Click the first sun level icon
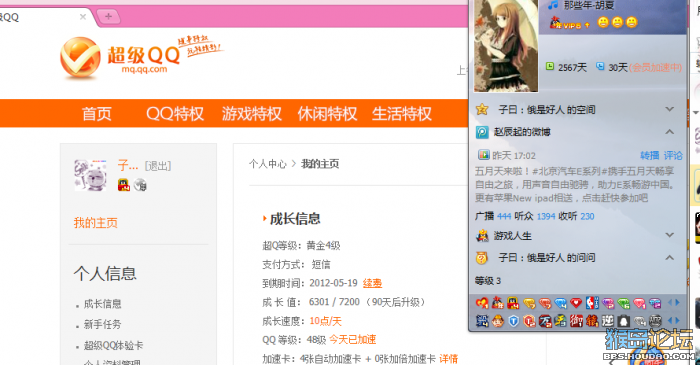 tap(603, 22)
